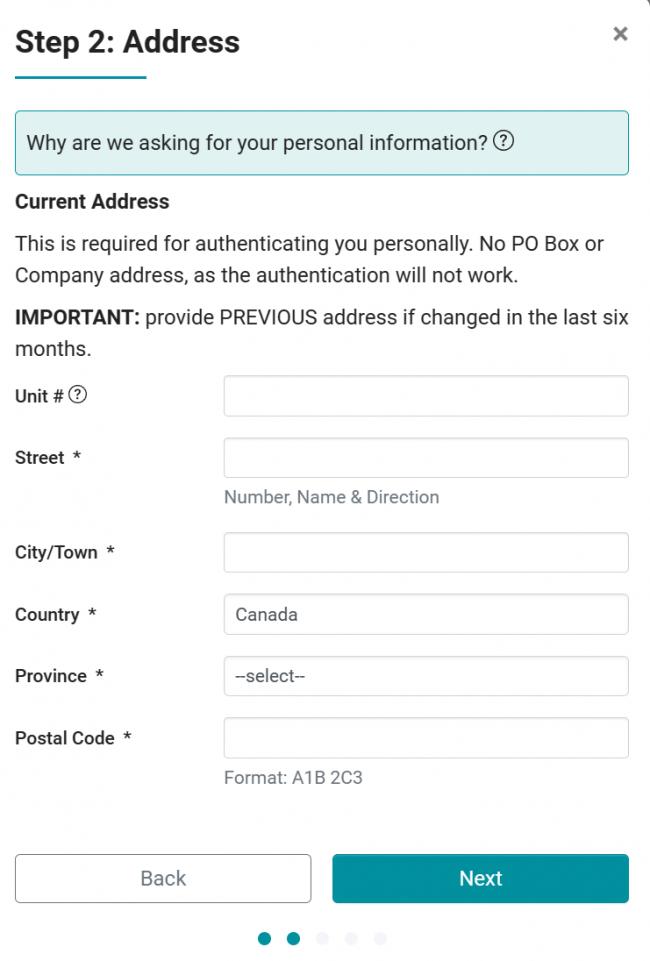Expand the 'Why are we asking' info banner

point(322,143)
